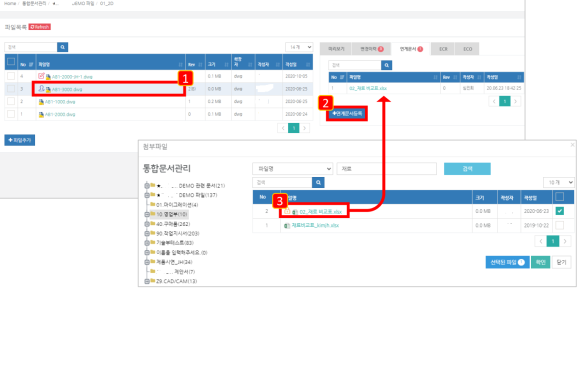Click the file list search input field
Viewport: 580px width, 384px height.
tap(31, 47)
